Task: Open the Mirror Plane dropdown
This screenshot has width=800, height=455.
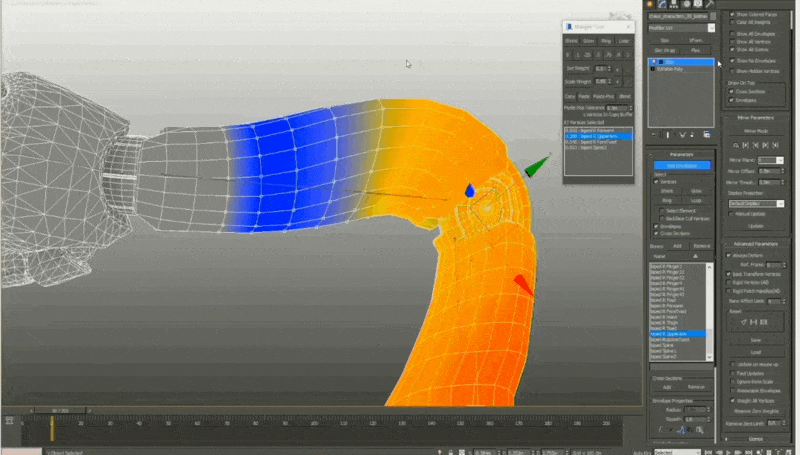Action: click(770, 159)
